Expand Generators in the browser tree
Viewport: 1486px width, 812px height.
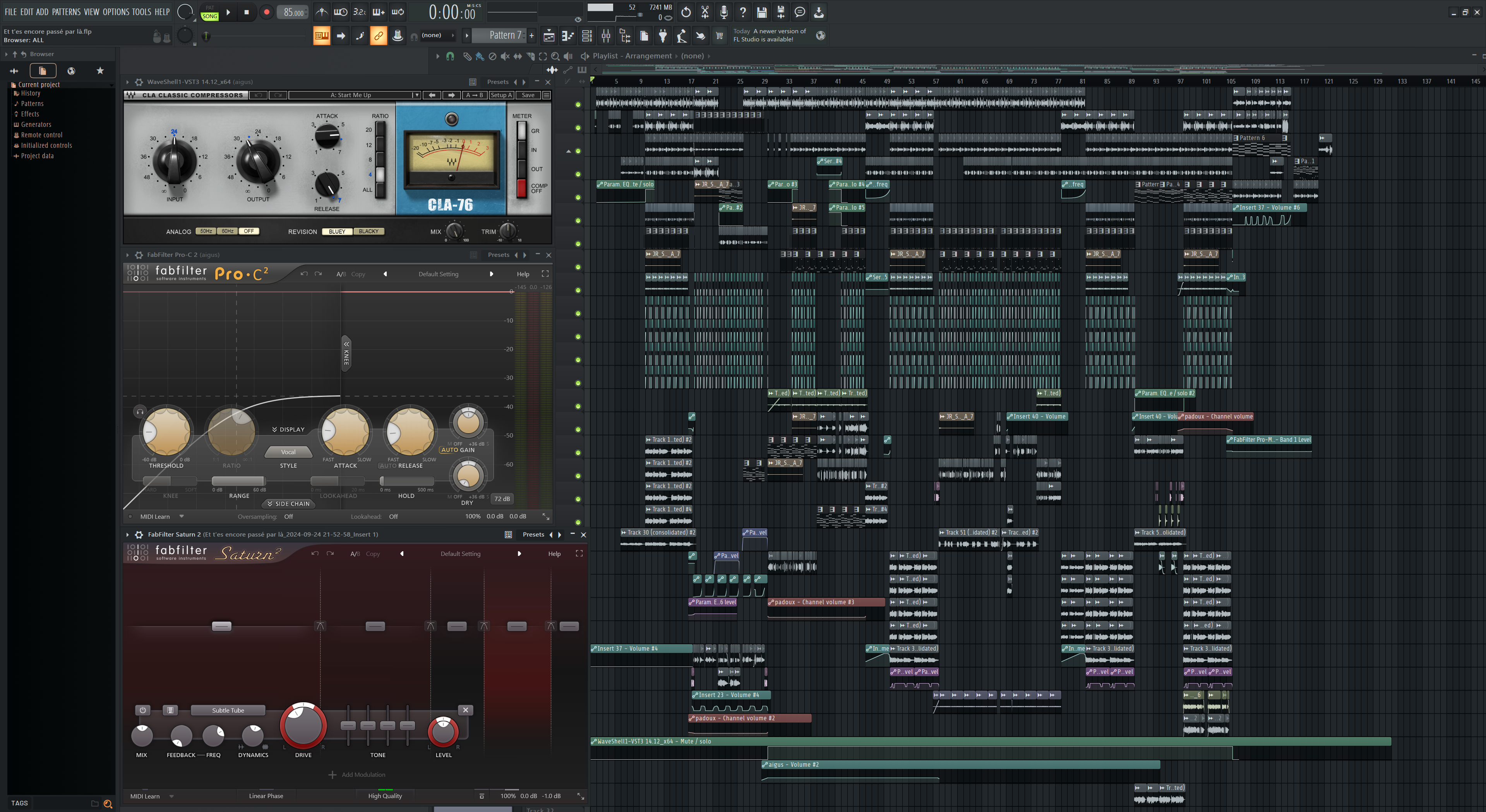tap(36, 125)
